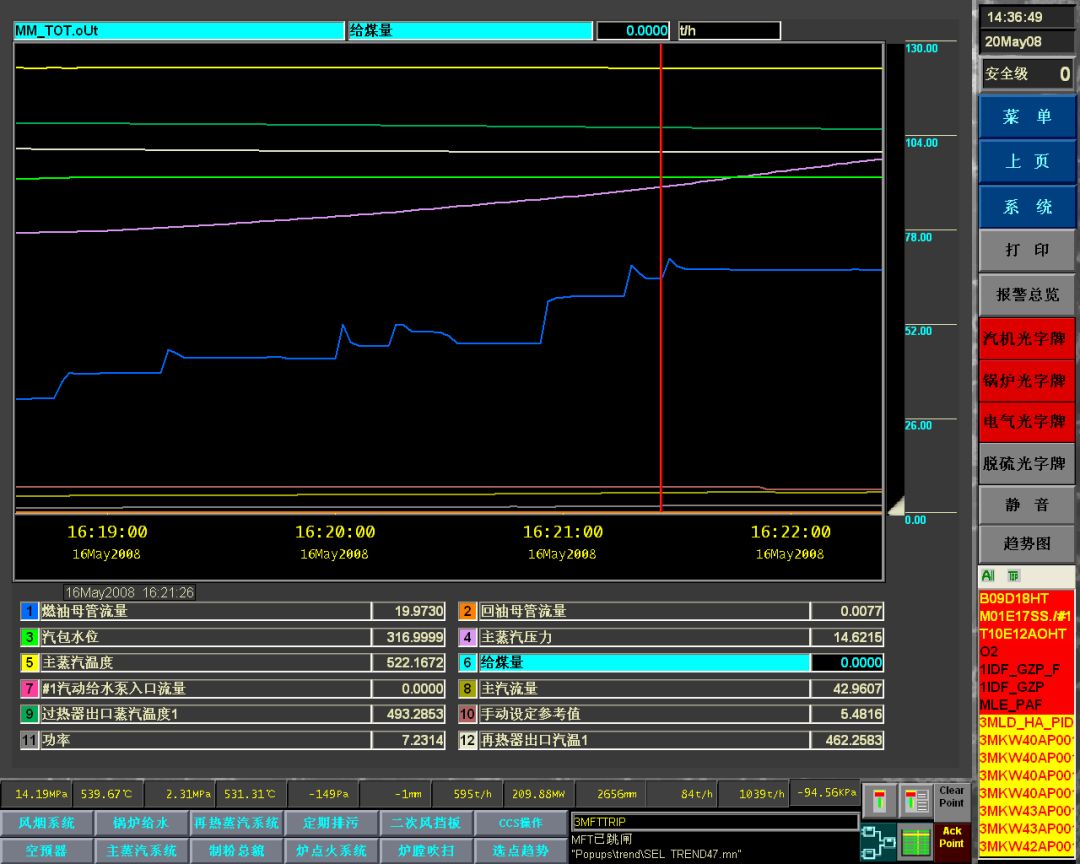This screenshot has height=864, width=1080.
Task: Open the 空预器 screen
Action: [46, 851]
